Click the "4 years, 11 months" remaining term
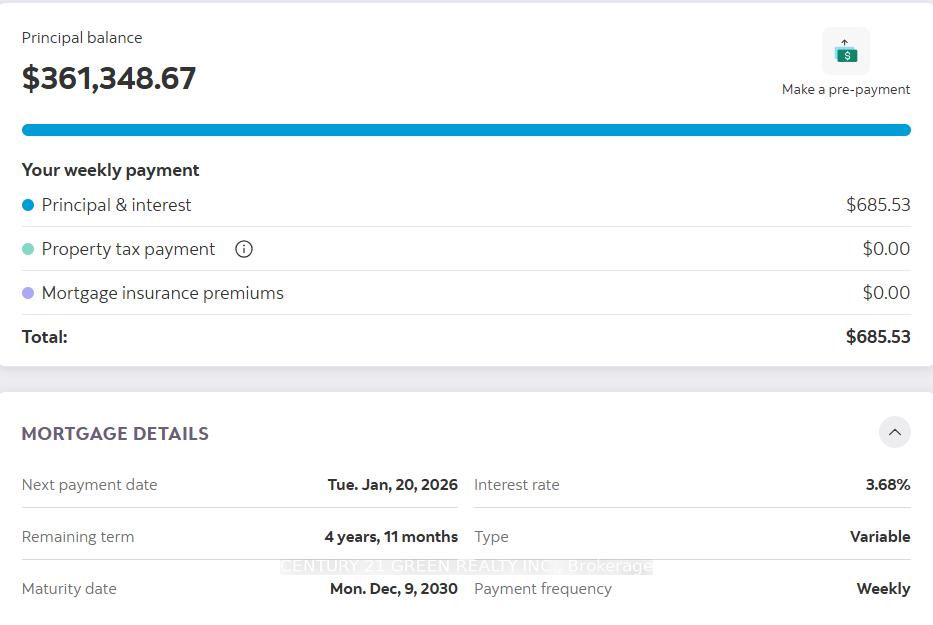This screenshot has height=625, width=933. [x=391, y=537]
